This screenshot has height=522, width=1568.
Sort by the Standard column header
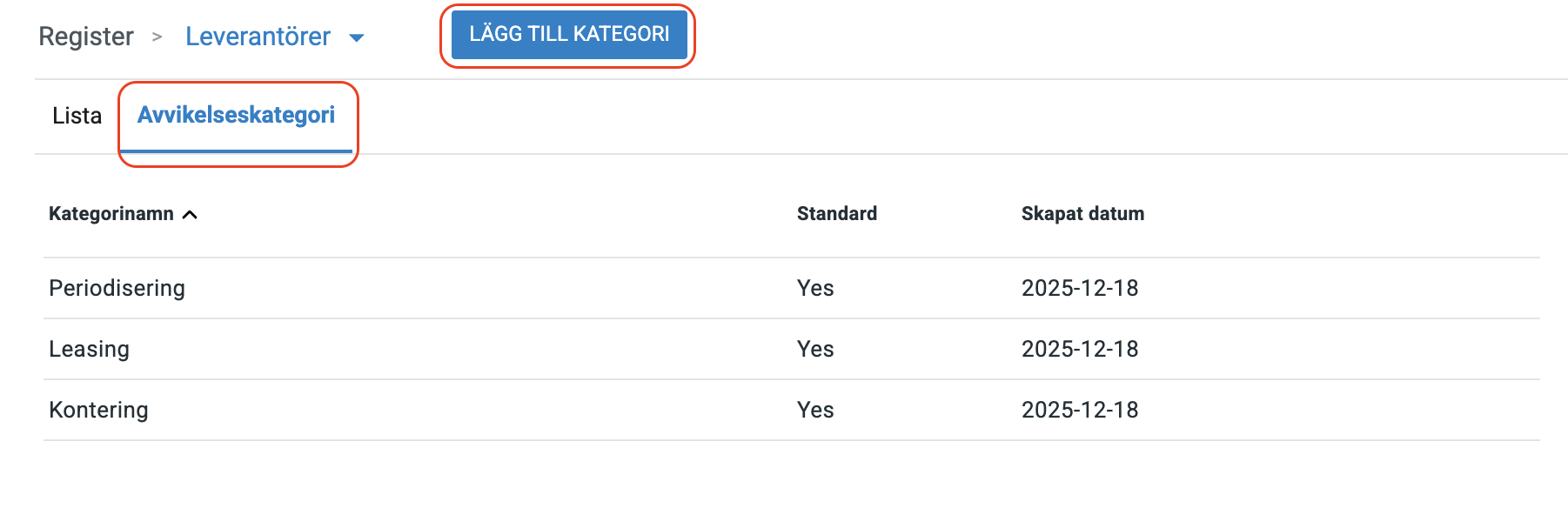click(836, 214)
